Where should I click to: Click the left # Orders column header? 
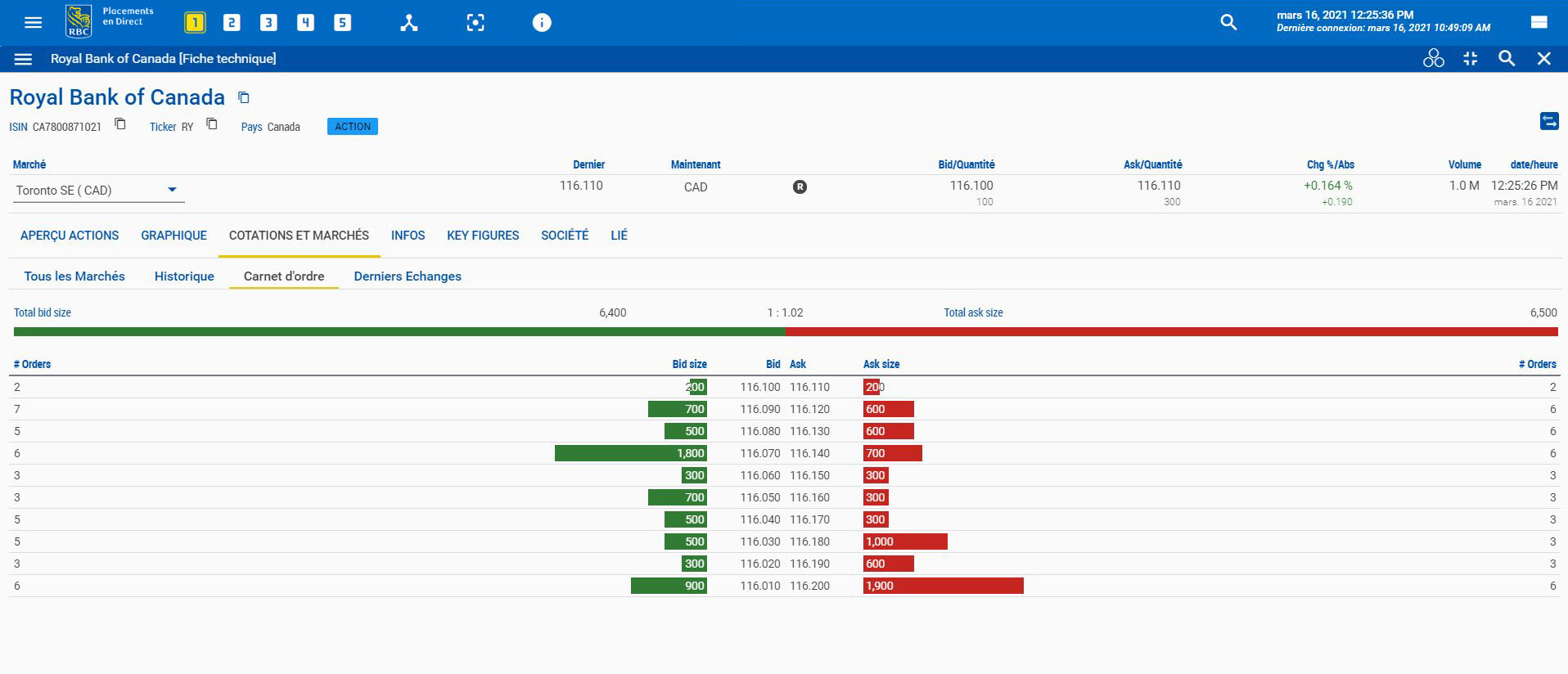[x=32, y=364]
